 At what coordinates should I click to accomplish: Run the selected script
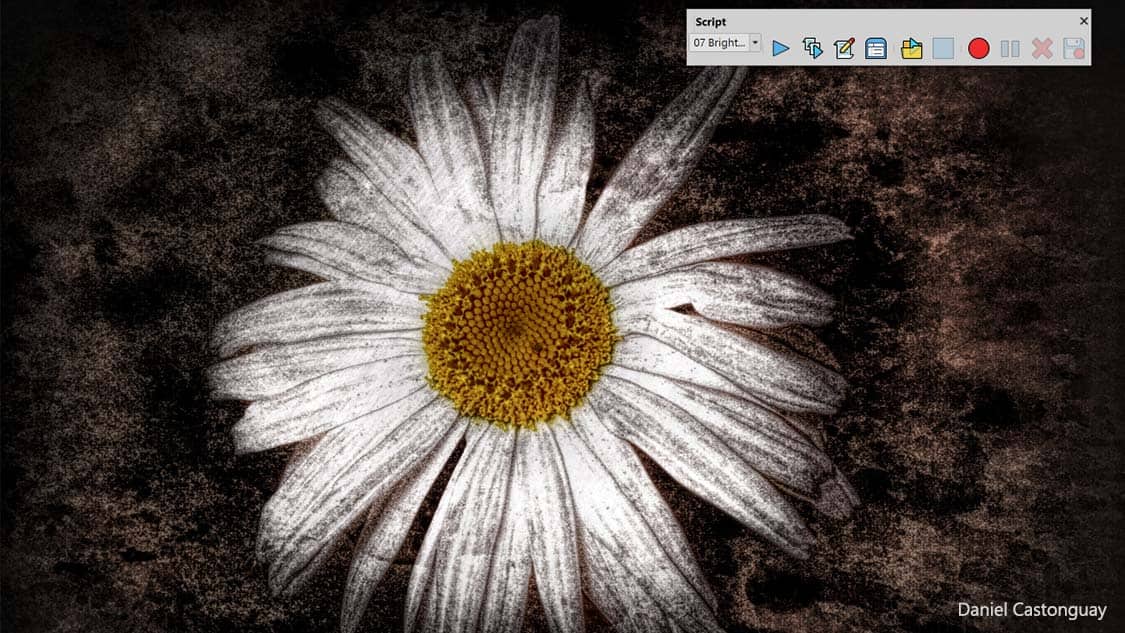pyautogui.click(x=781, y=48)
